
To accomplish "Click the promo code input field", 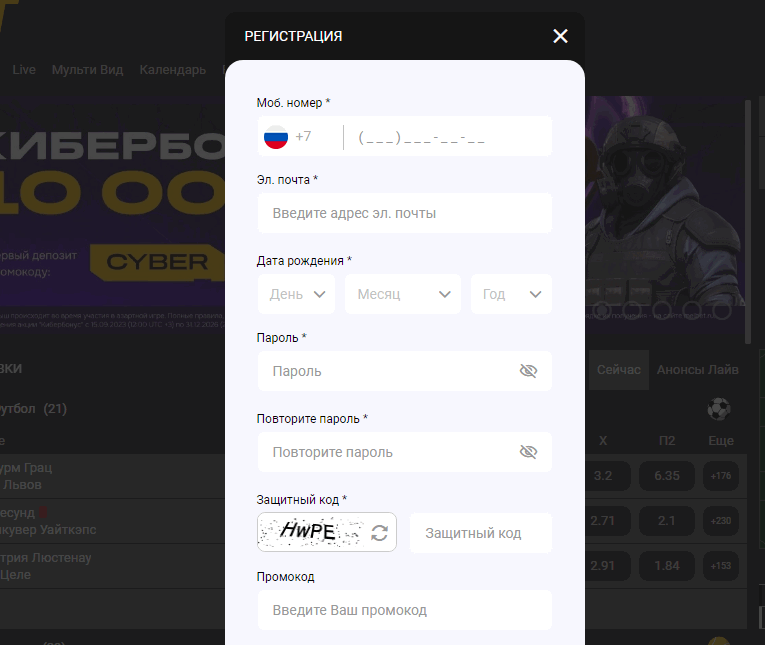I will [x=404, y=610].
